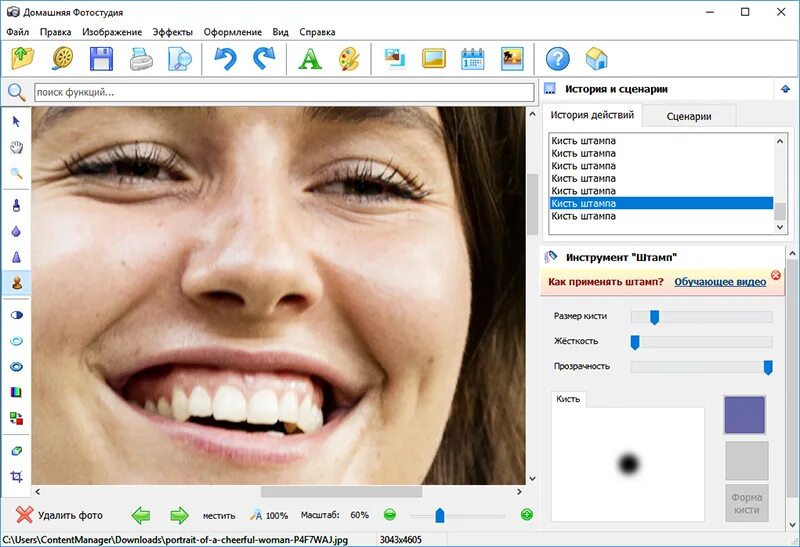
Task: Click the canvas horizontal scrollbar thumb
Action: [x=341, y=491]
